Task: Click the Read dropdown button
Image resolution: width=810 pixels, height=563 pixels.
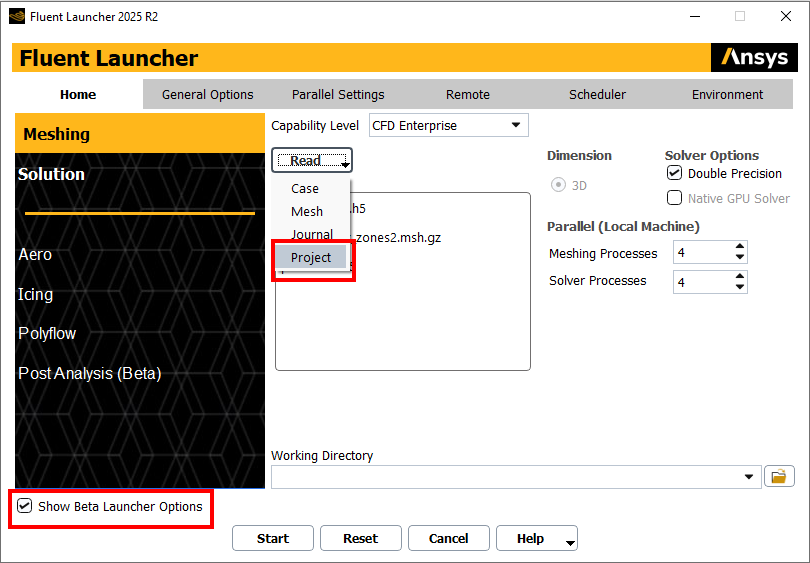Action: pyautogui.click(x=312, y=160)
